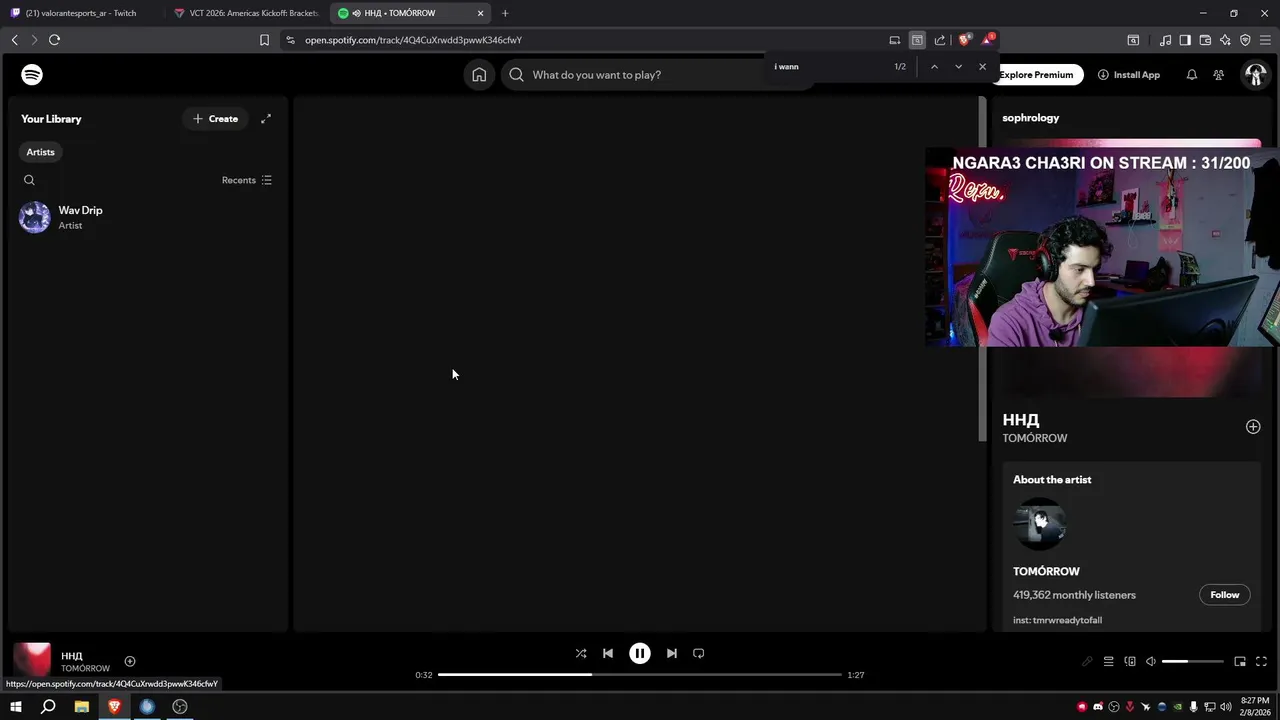Click the TOMÓRROW artist link under ННД title
This screenshot has width=1280, height=720.
coord(1035,438)
